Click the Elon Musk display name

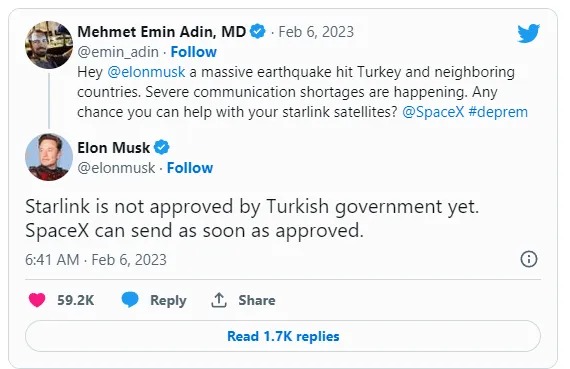coord(113,148)
